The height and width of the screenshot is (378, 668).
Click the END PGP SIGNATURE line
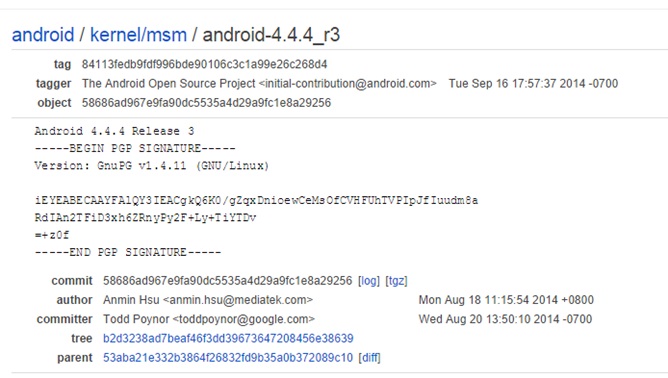click(128, 252)
